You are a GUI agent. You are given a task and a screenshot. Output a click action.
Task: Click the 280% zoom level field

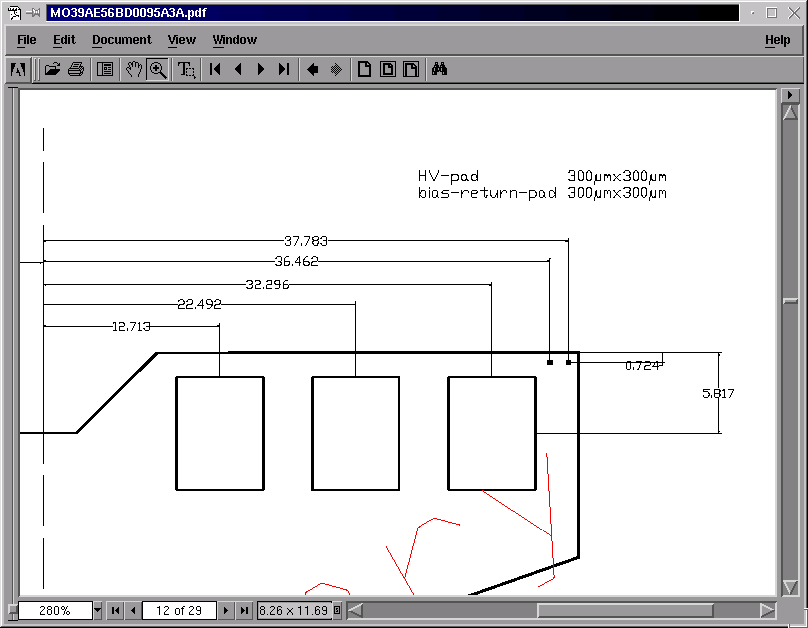pos(55,610)
